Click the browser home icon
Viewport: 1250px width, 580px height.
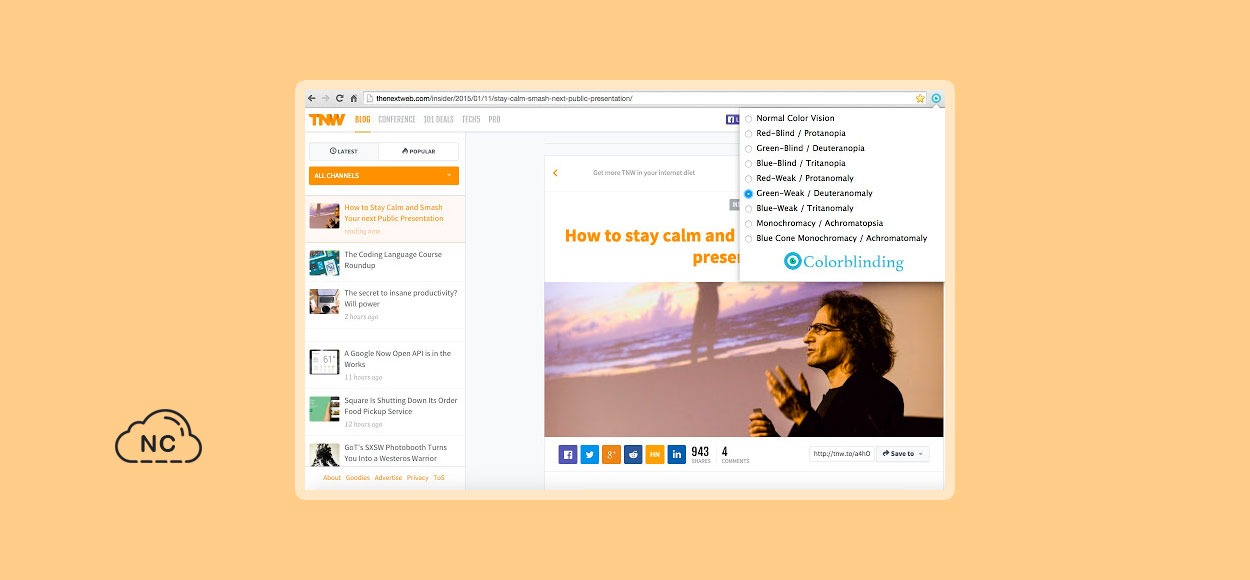[354, 98]
